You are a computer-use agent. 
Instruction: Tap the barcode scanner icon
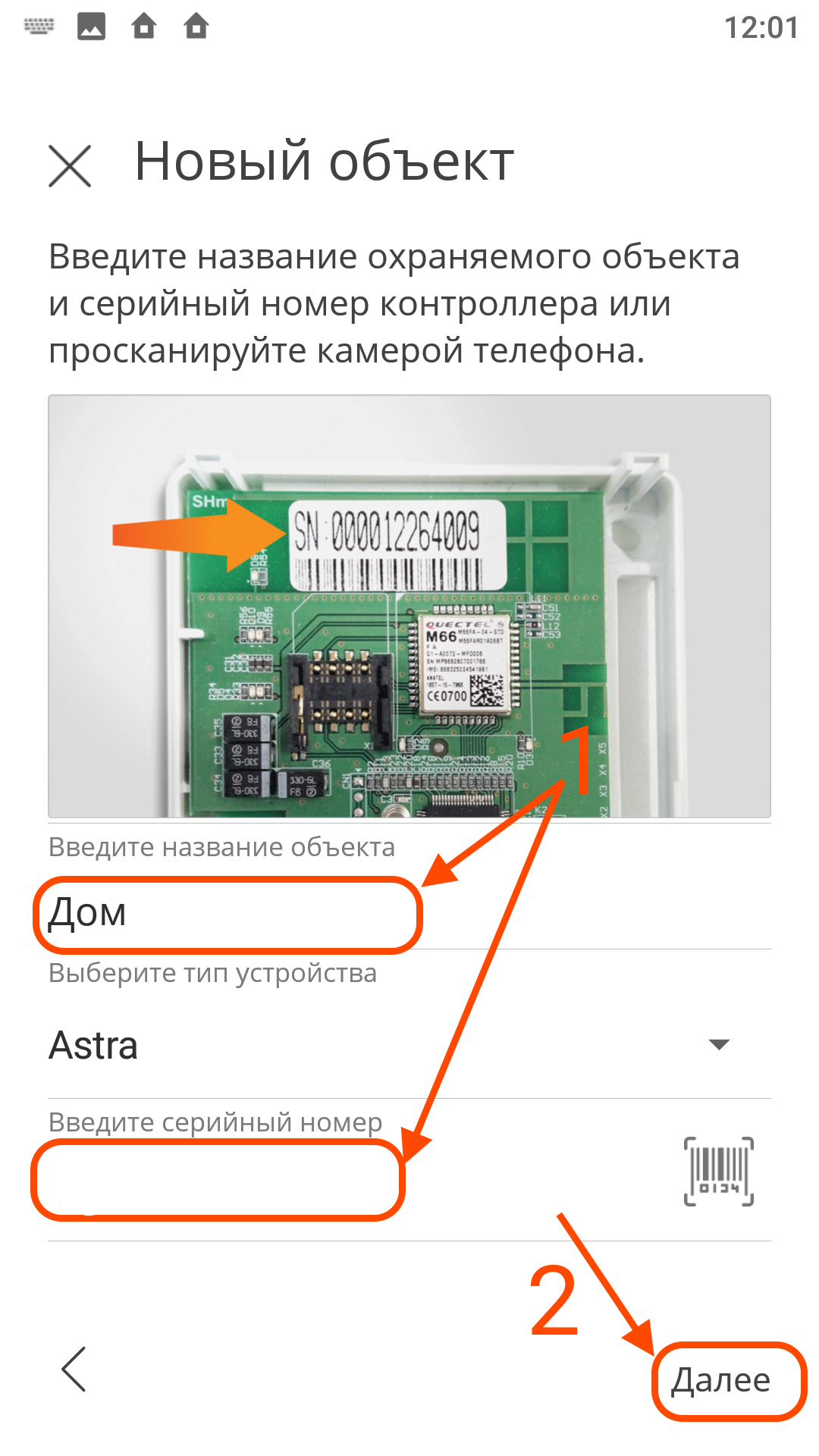pyautogui.click(x=718, y=1171)
